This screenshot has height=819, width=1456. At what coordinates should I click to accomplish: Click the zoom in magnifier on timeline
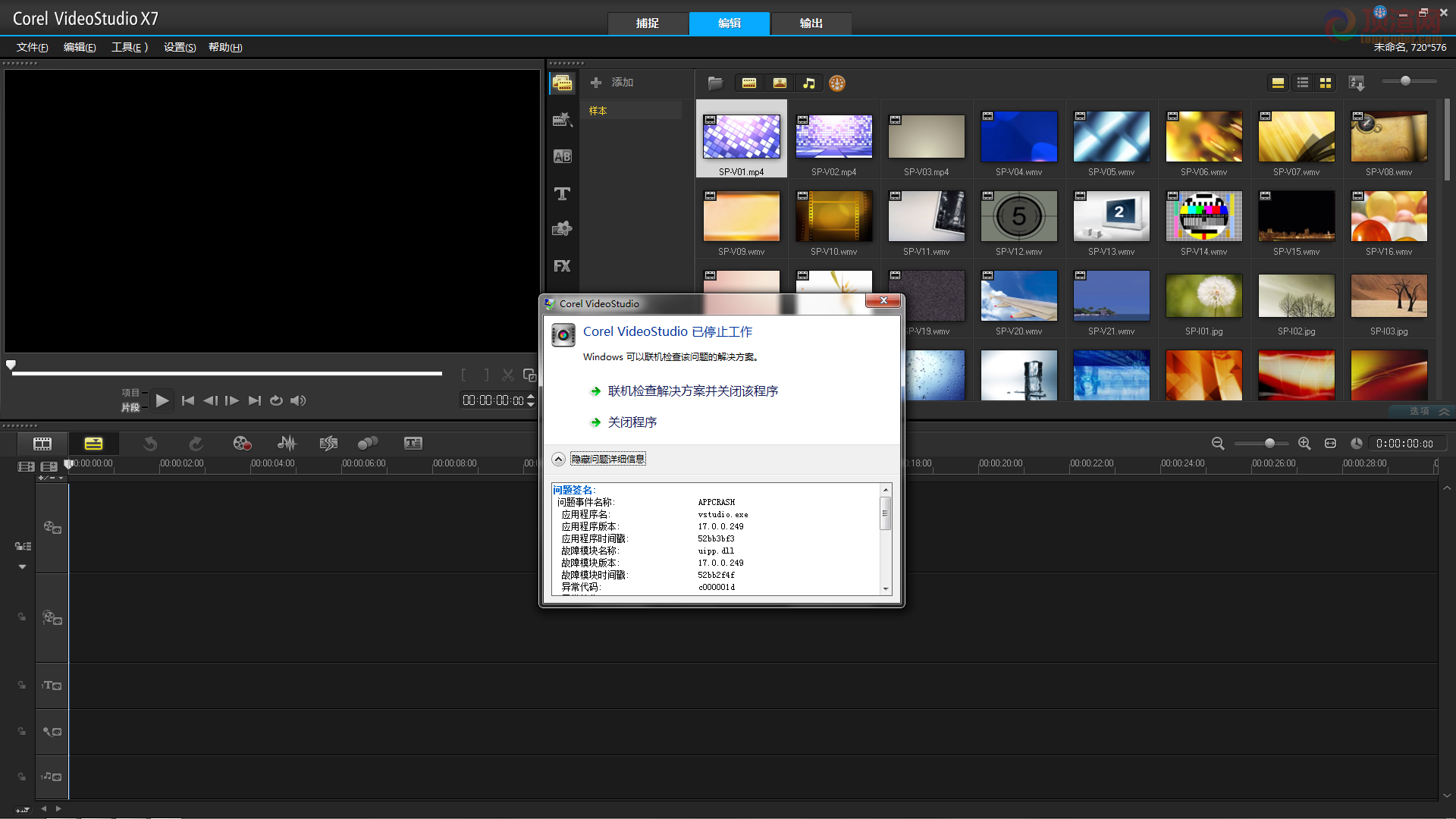(x=1304, y=443)
